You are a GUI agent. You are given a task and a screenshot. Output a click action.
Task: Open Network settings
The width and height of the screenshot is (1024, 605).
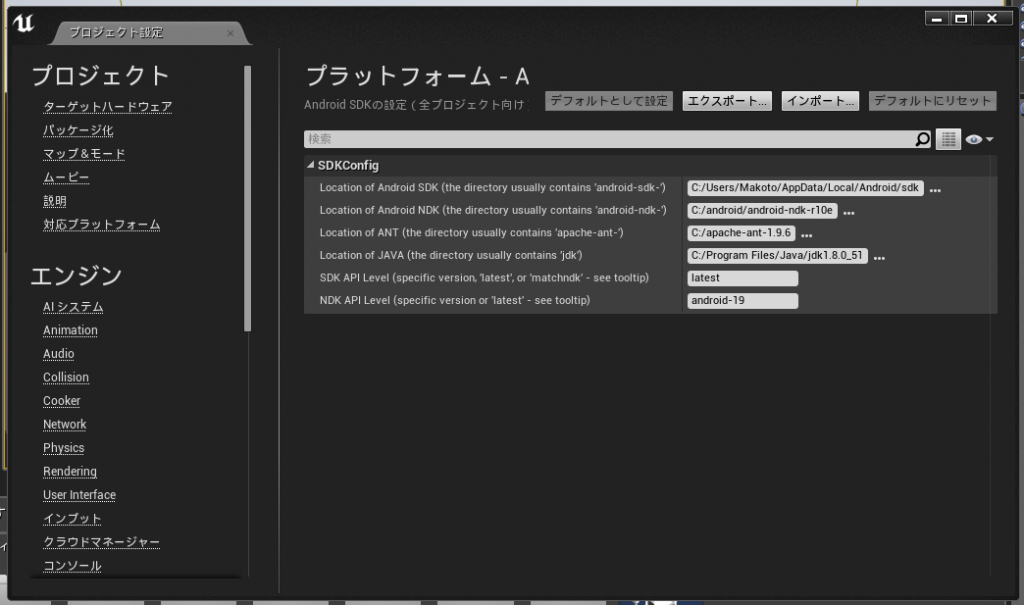click(x=65, y=424)
